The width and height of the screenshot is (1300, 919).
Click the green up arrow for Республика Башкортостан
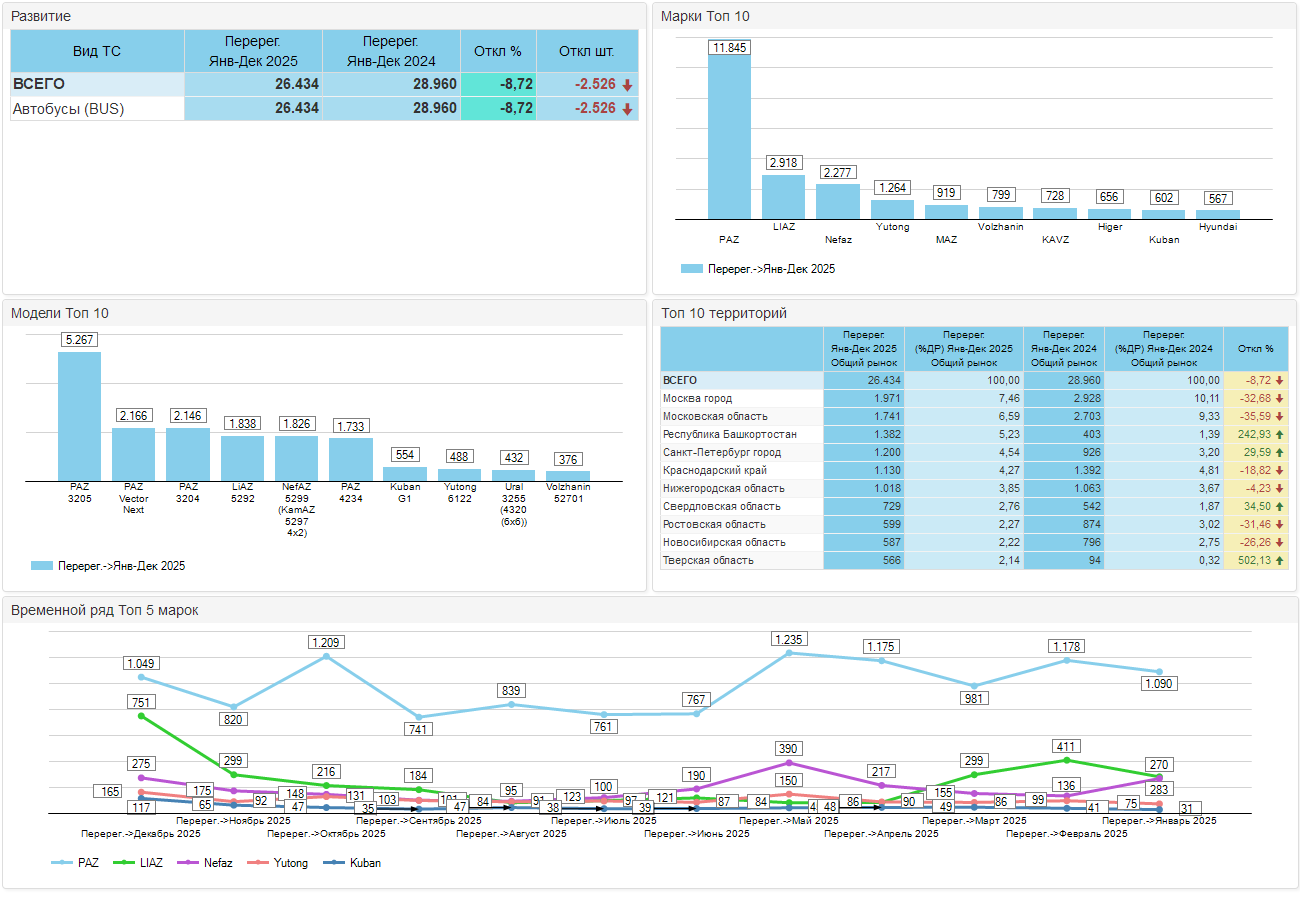pos(1280,435)
